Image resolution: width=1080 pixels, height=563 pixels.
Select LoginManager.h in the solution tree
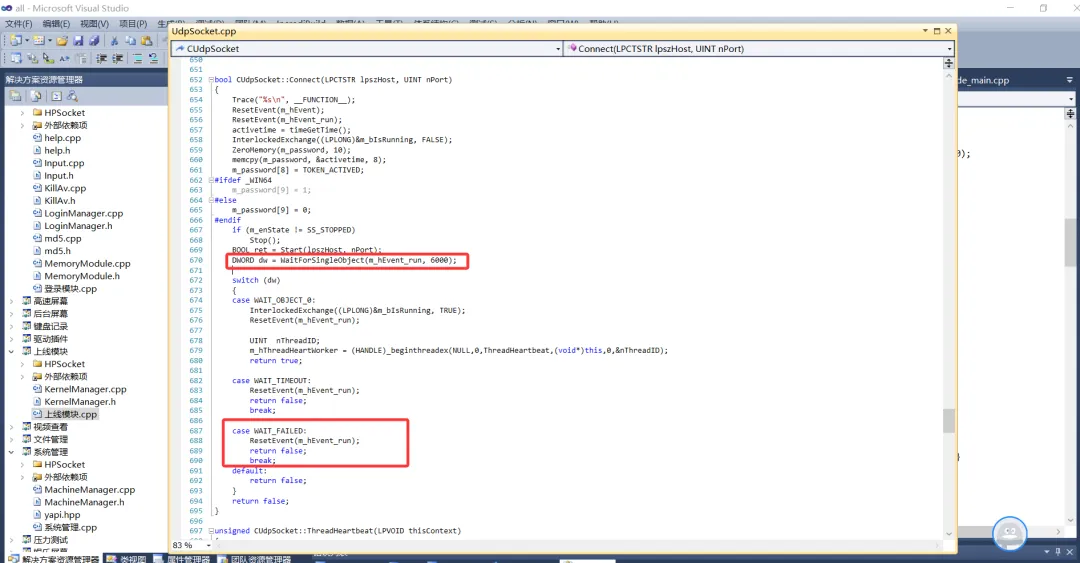pos(78,226)
